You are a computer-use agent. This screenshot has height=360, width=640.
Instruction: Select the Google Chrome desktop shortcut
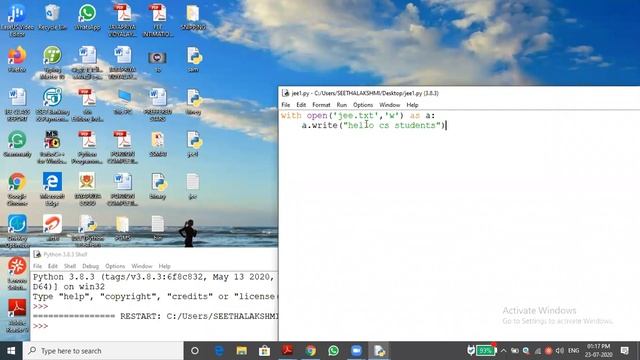(x=17, y=189)
